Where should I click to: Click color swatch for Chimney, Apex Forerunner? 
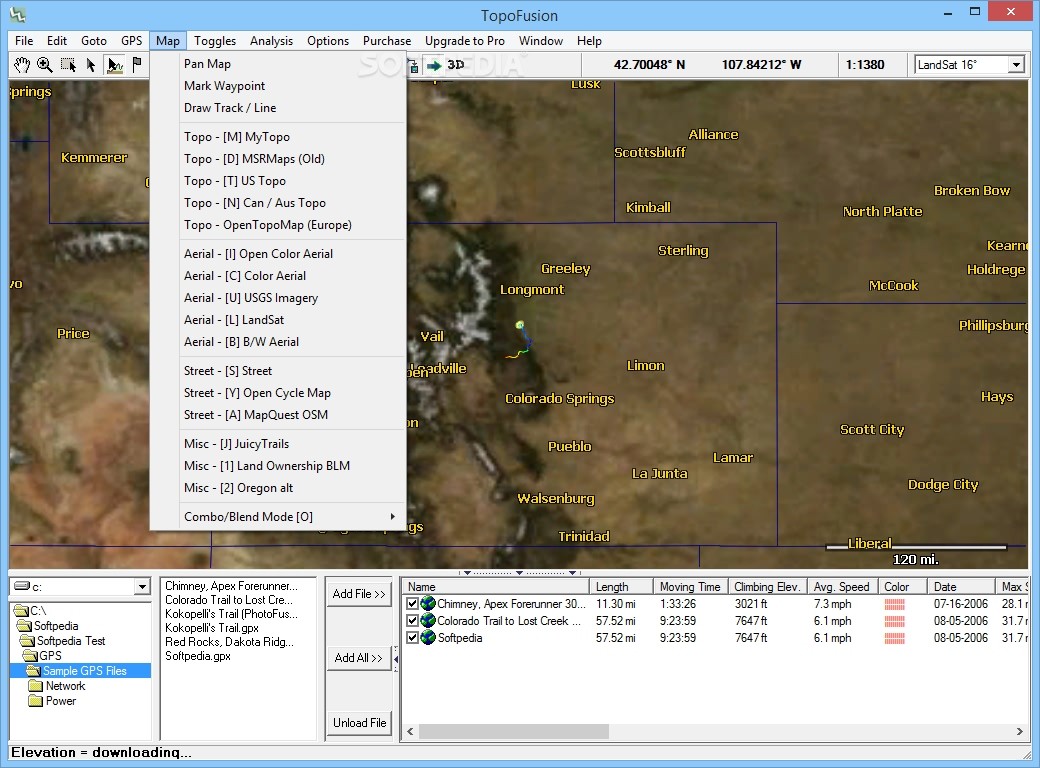pyautogui.click(x=895, y=604)
